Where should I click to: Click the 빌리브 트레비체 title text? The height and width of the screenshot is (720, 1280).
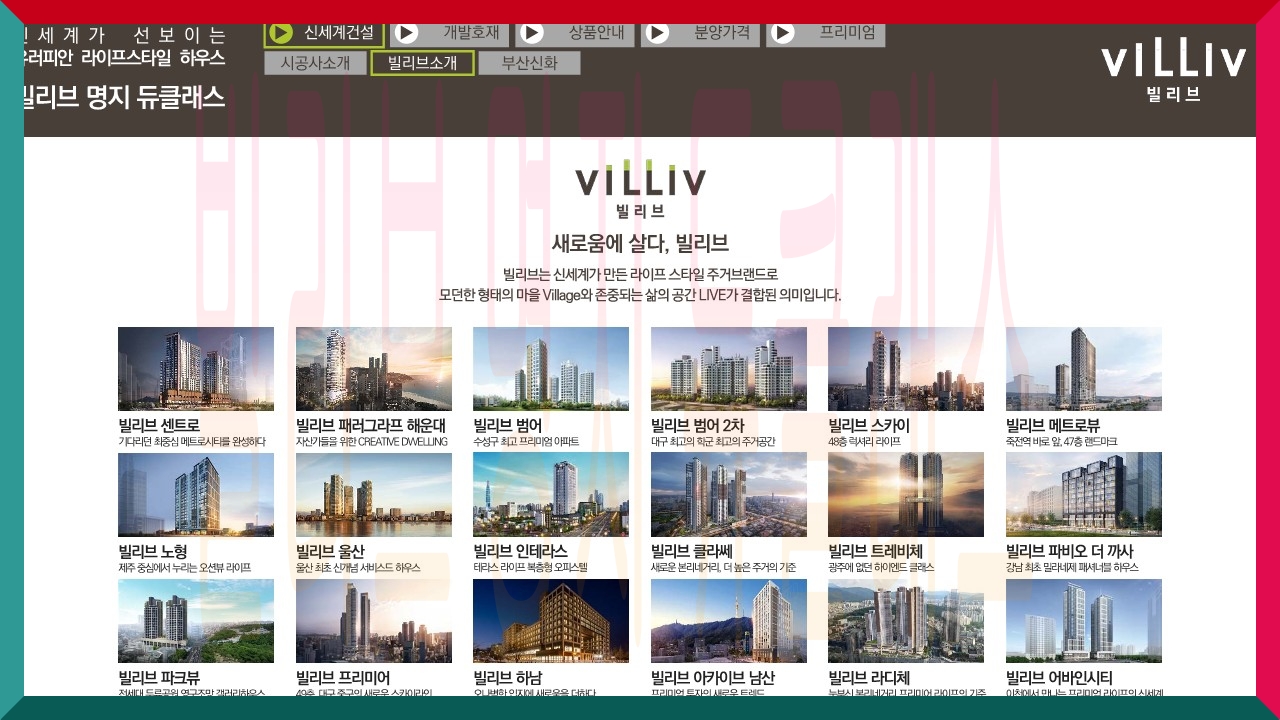tap(875, 551)
